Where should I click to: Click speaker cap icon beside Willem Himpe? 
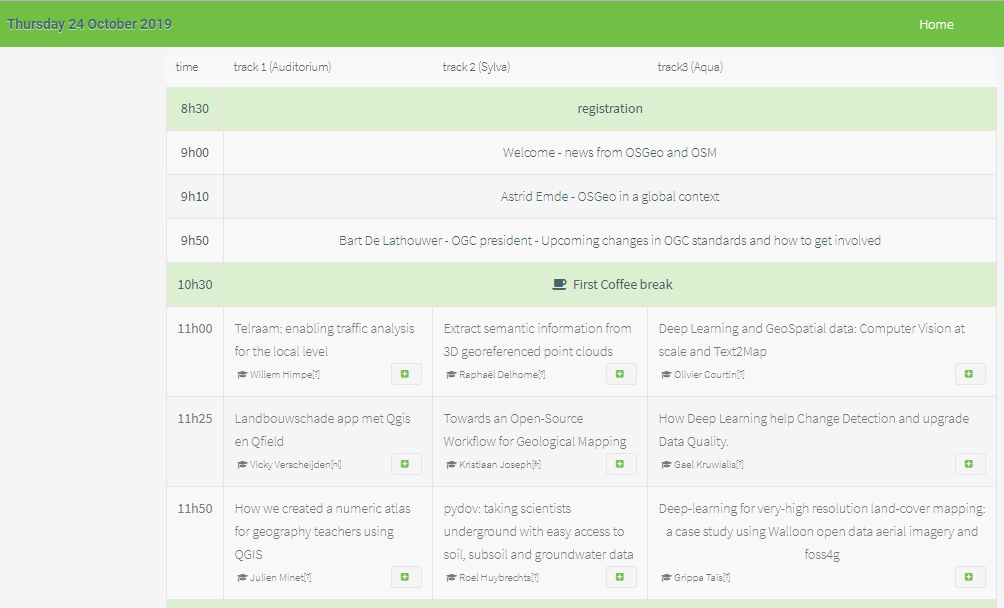coord(242,374)
